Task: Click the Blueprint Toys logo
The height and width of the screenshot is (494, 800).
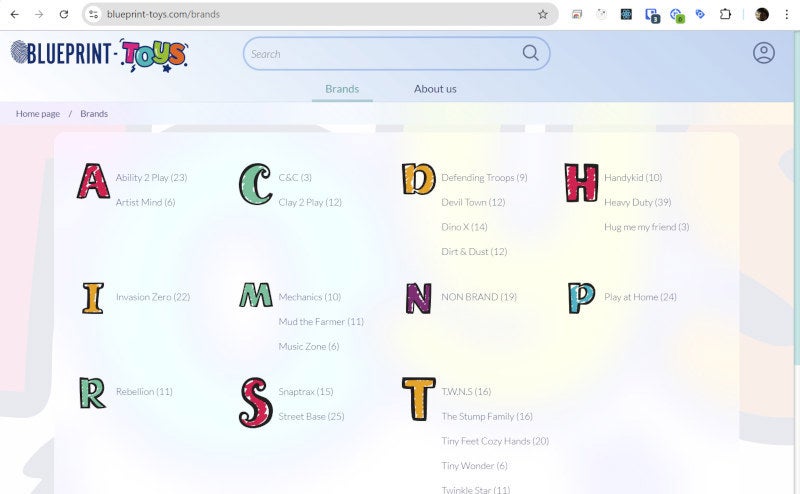Action: (99, 54)
